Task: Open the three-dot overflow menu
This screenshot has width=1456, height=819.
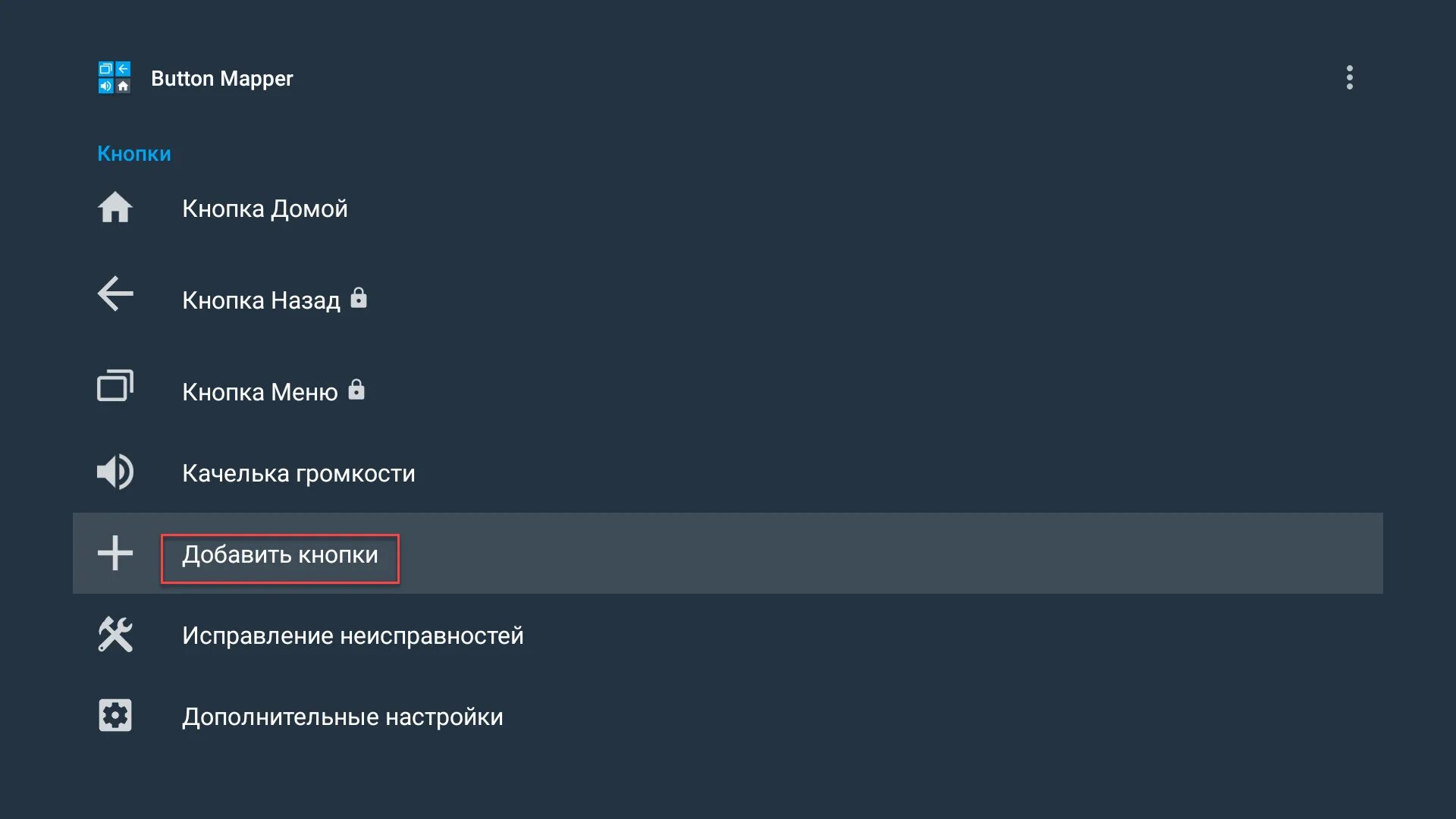Action: pyautogui.click(x=1349, y=77)
